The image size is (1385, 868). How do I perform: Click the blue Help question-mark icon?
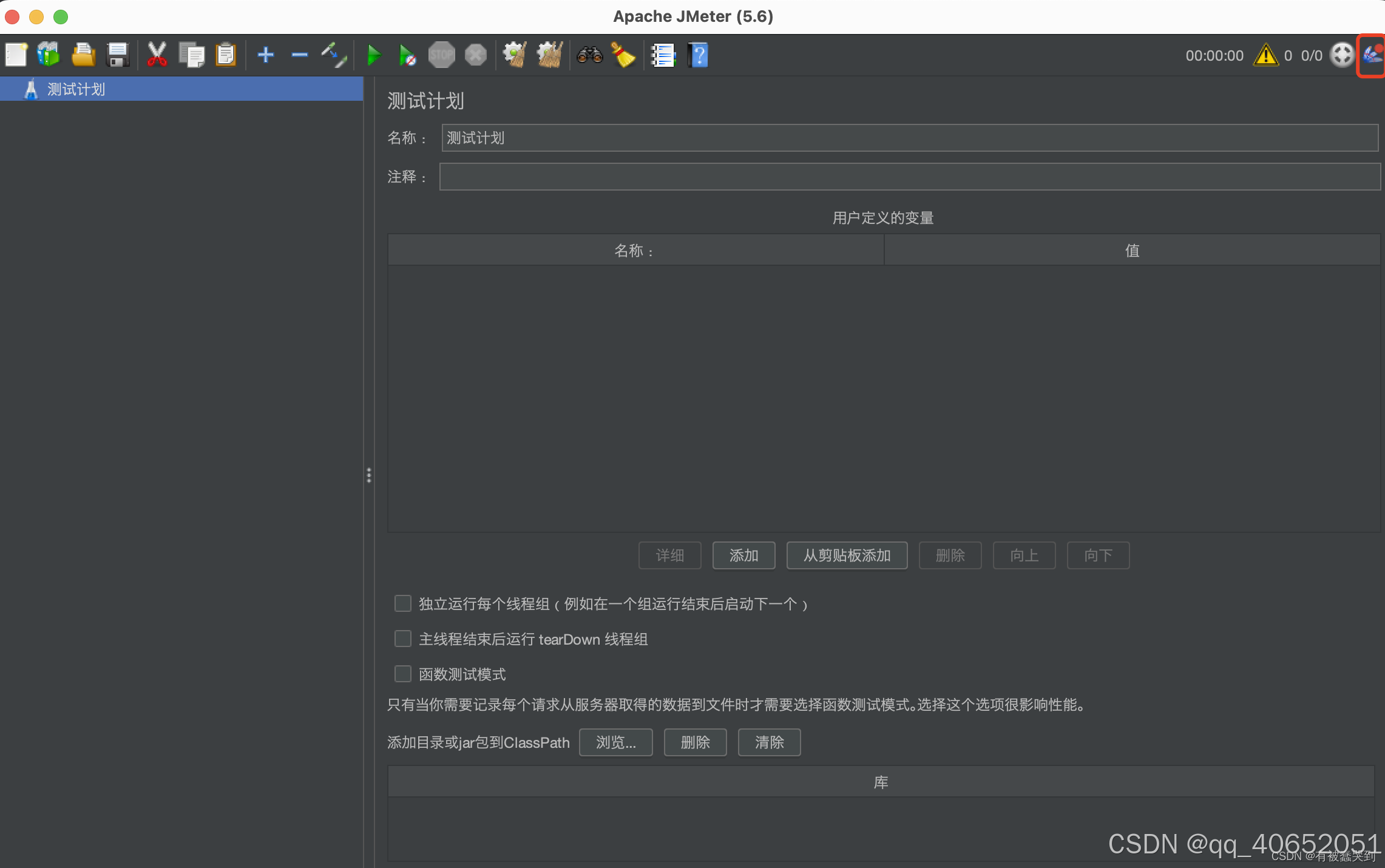[x=699, y=55]
